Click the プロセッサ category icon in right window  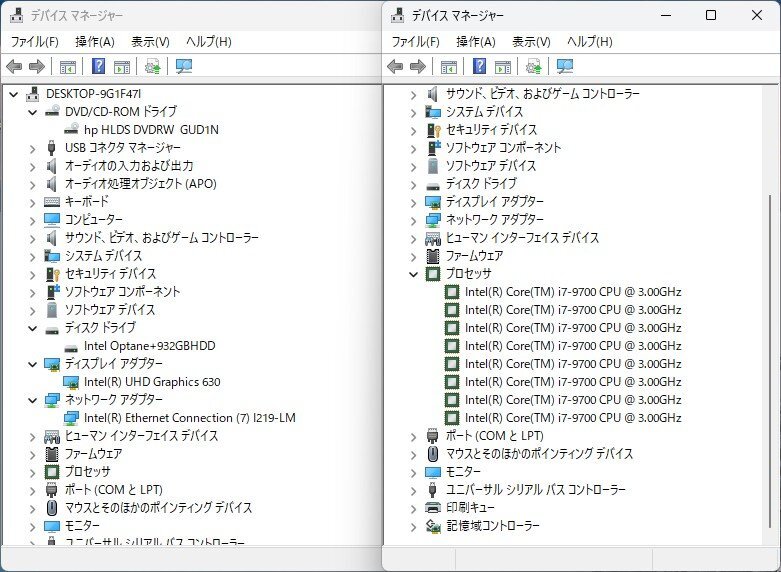coord(433,274)
